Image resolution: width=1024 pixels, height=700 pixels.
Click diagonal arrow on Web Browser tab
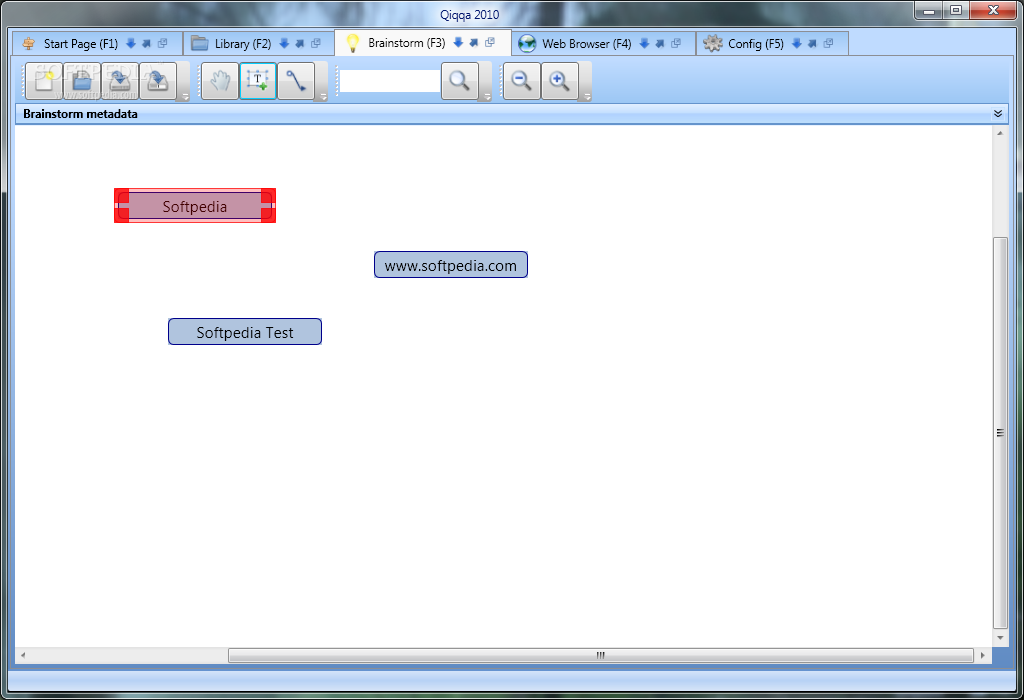click(660, 43)
